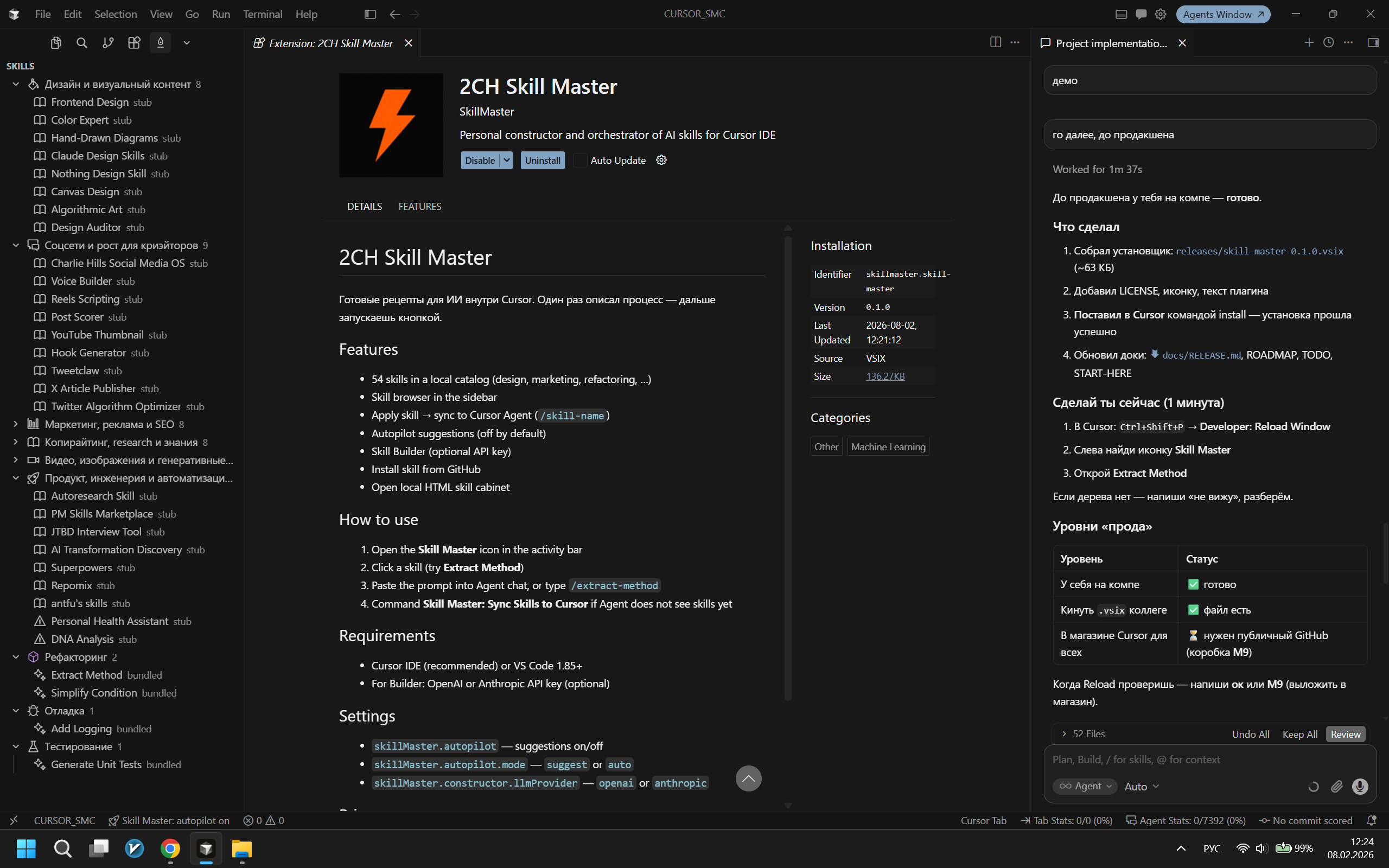Click Keep All changes
This screenshot has height=868, width=1389.
(x=1299, y=734)
